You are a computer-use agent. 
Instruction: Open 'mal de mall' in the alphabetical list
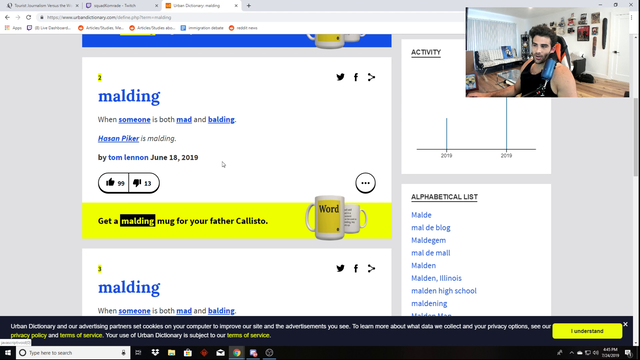click(431, 253)
